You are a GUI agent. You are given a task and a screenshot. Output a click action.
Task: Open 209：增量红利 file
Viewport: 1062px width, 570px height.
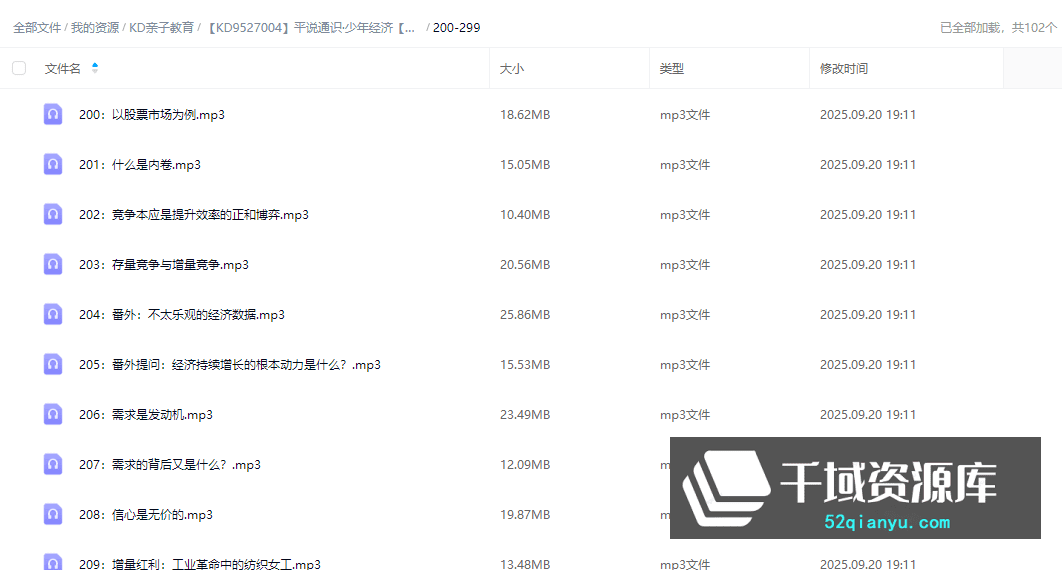click(200, 564)
